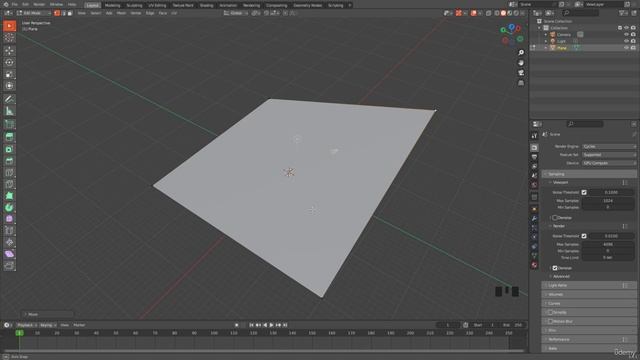Open the Playback popover in timeline
Screen dimensions: 640x360
(27, 325)
